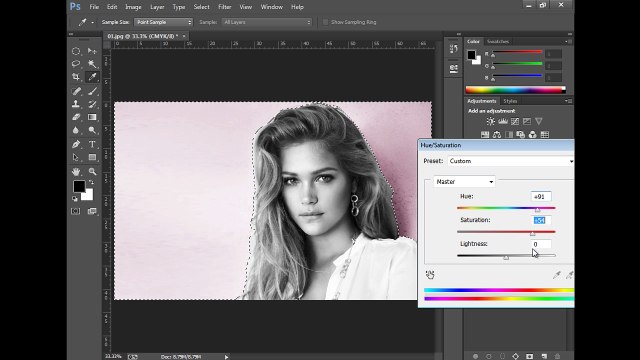
Task: Click the Hue slider track
Action: tap(506, 208)
